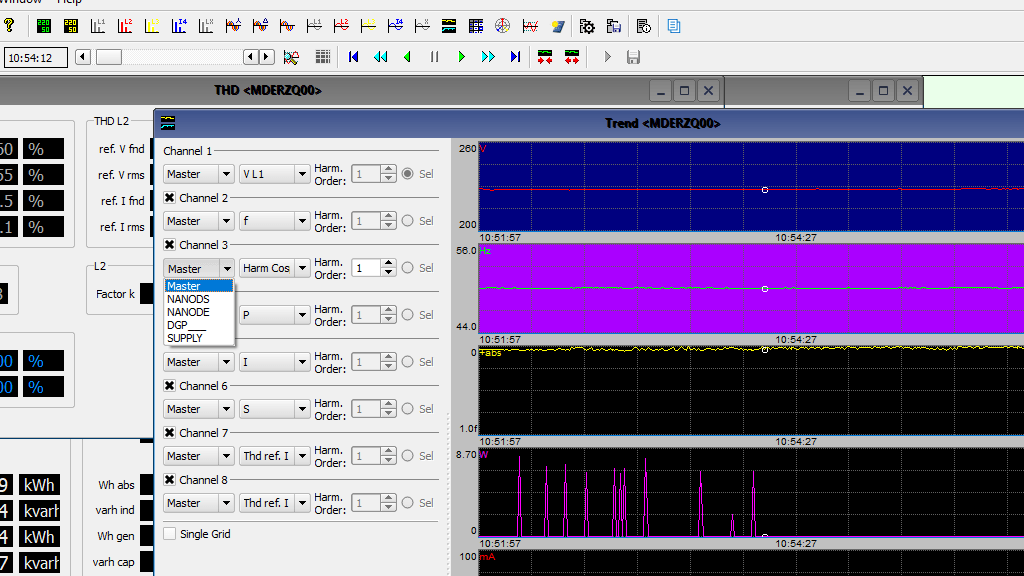Increase Channel 3 harmonic order with up arrow
This screenshot has height=576, width=1024.
pos(389,263)
